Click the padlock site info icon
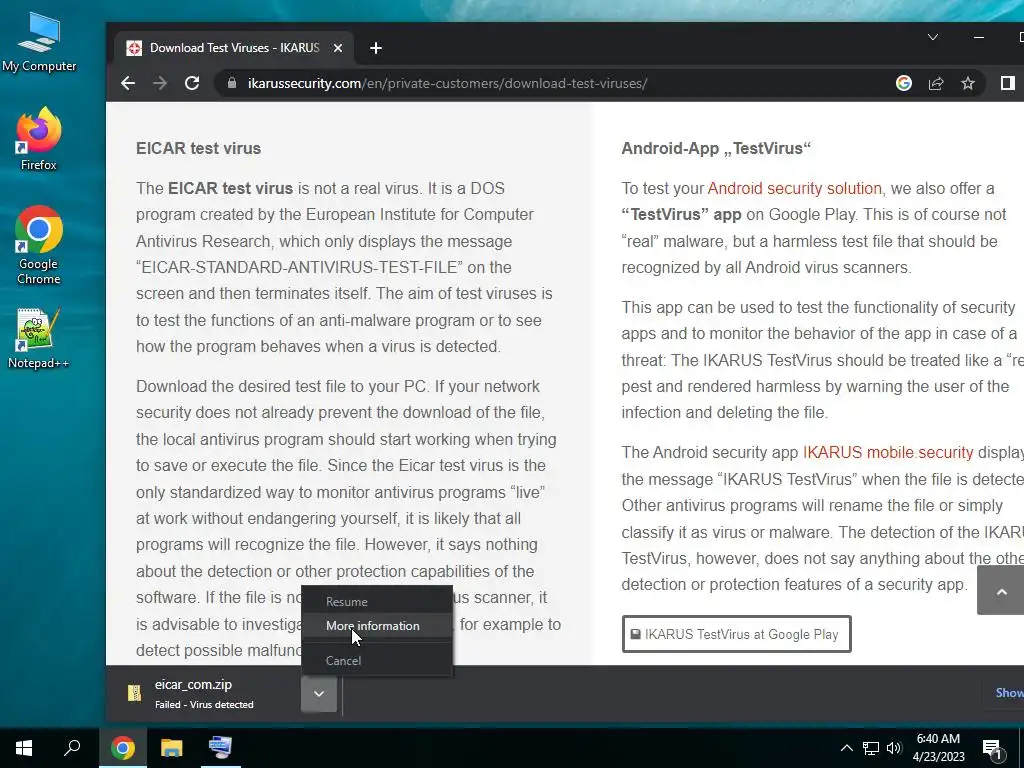The width and height of the screenshot is (1024, 768). point(232,83)
